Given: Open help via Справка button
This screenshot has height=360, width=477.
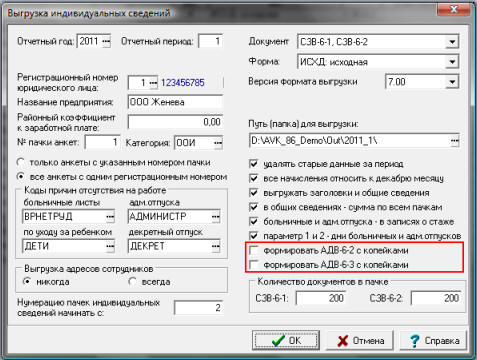Looking at the screenshot, I should click(x=434, y=341).
